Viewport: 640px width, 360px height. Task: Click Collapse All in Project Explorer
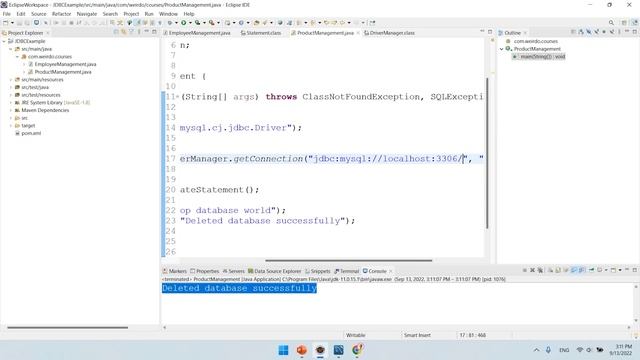tap(116, 32)
